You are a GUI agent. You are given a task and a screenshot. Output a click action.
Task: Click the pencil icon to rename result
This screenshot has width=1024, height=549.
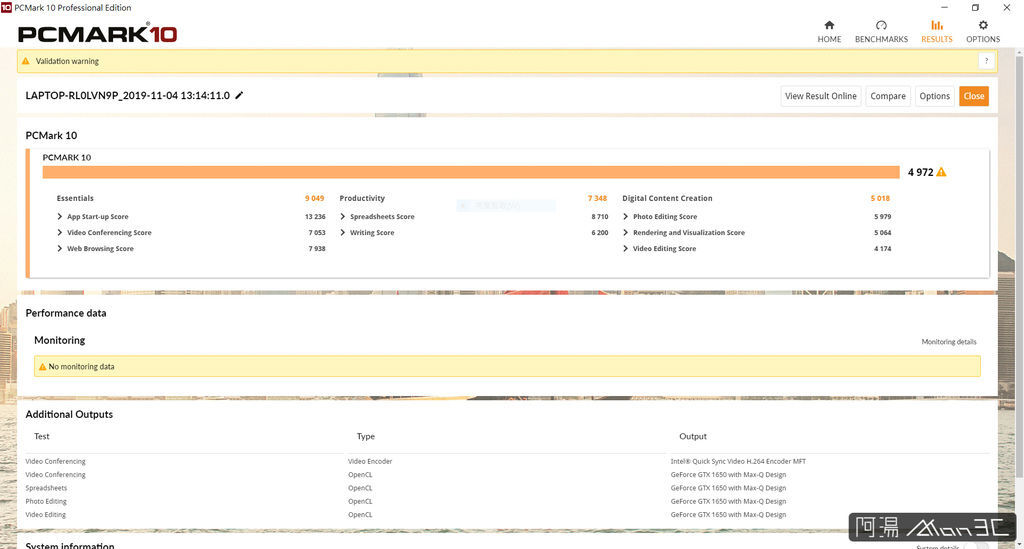coord(239,95)
